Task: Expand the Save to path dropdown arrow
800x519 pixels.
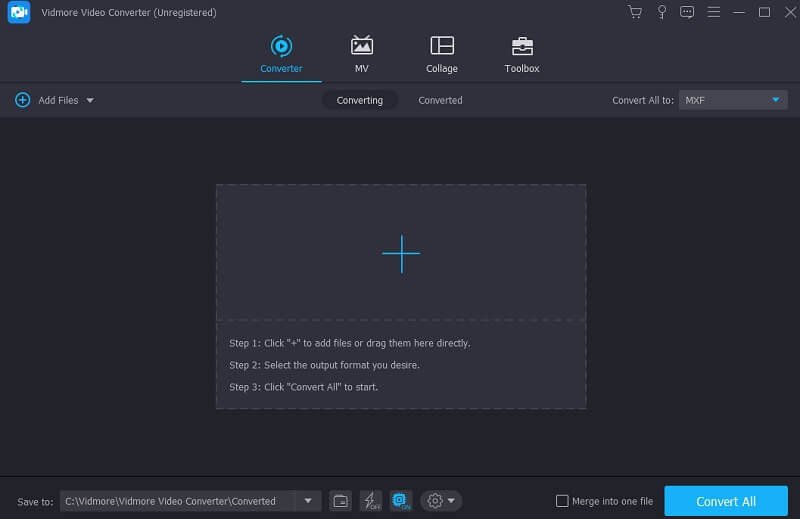Action: point(308,501)
